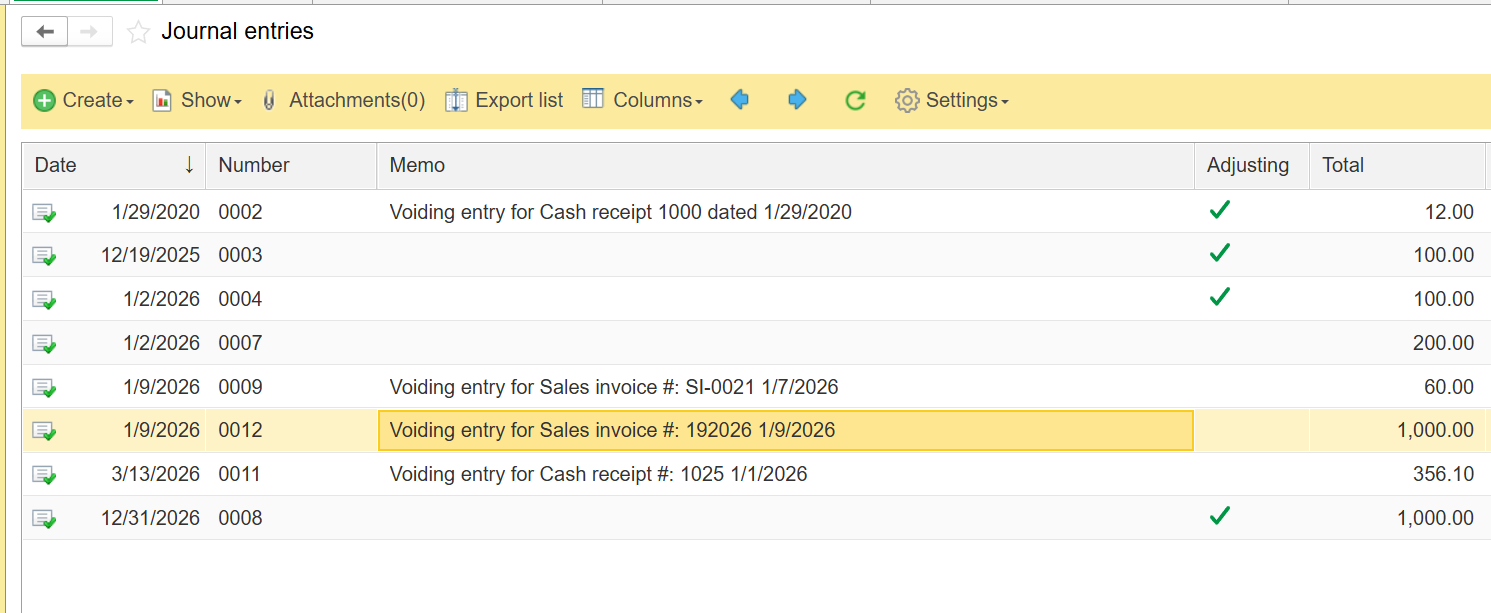Viewport: 1491px width, 613px height.
Task: Toggle Adjusting checkmark for entry 0004
Action: (1219, 297)
